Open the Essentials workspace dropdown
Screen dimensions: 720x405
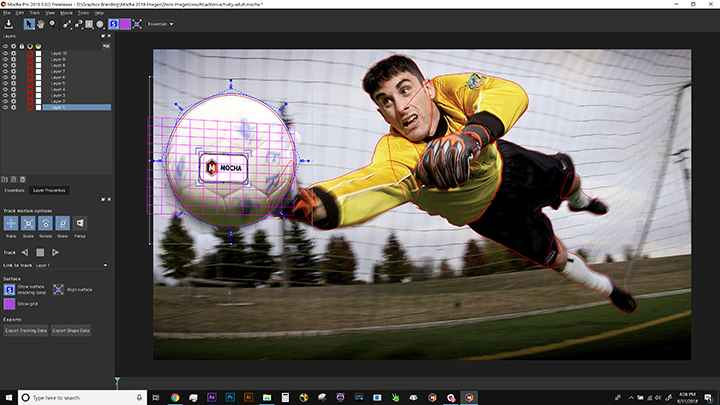coord(160,23)
